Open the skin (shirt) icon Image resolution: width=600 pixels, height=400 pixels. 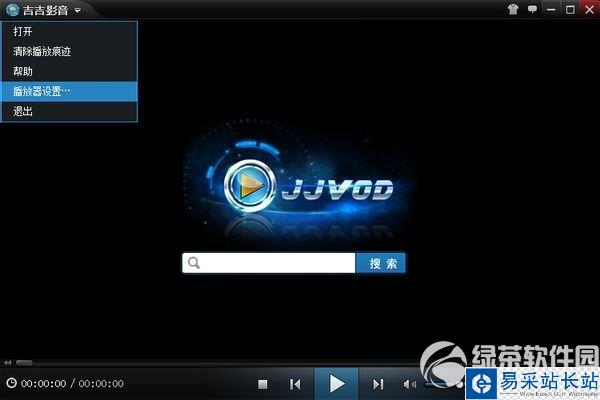coord(513,9)
